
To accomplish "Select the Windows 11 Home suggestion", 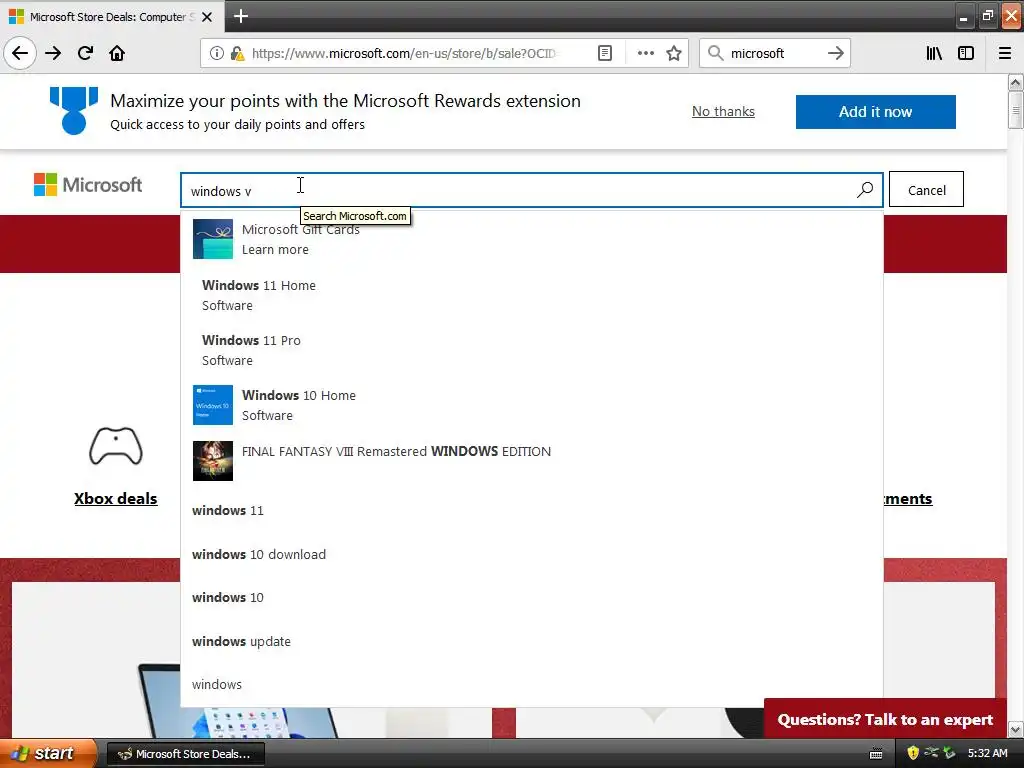I will click(x=532, y=295).
